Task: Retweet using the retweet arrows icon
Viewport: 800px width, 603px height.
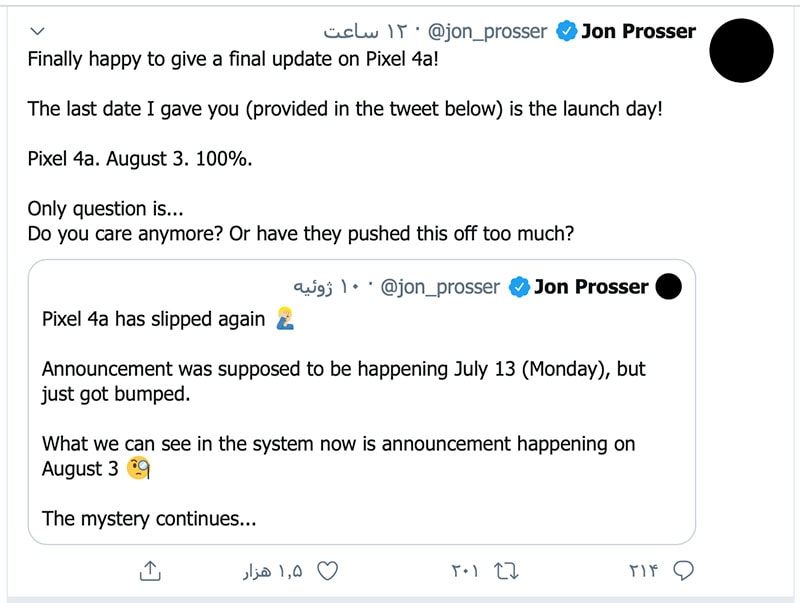Action: (x=506, y=571)
